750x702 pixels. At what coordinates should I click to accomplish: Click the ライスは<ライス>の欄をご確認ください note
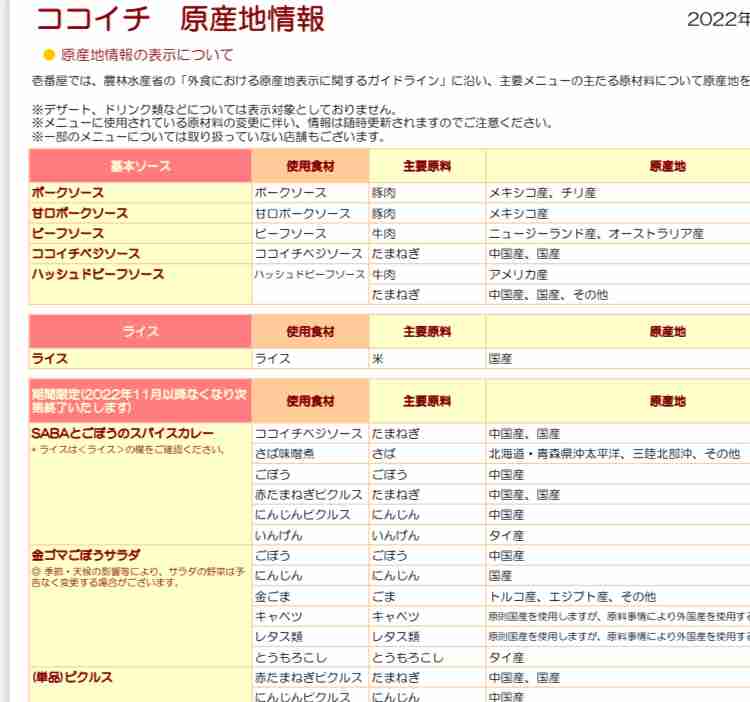tap(128, 450)
